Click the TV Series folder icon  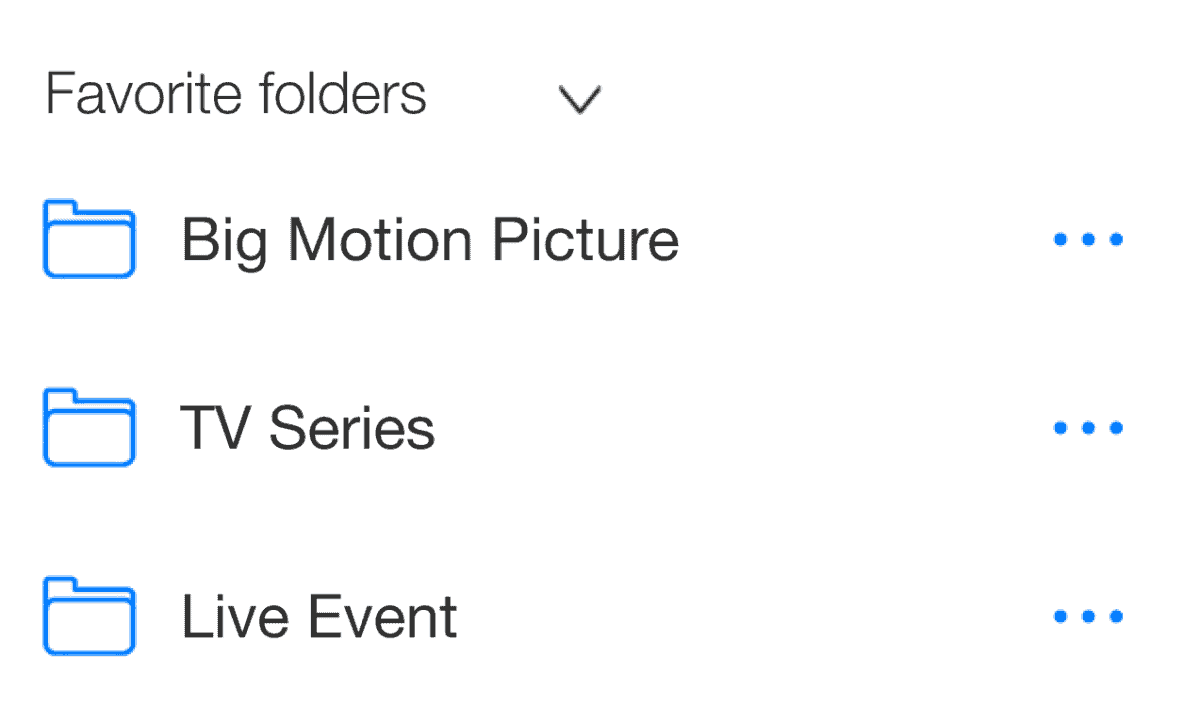point(88,427)
